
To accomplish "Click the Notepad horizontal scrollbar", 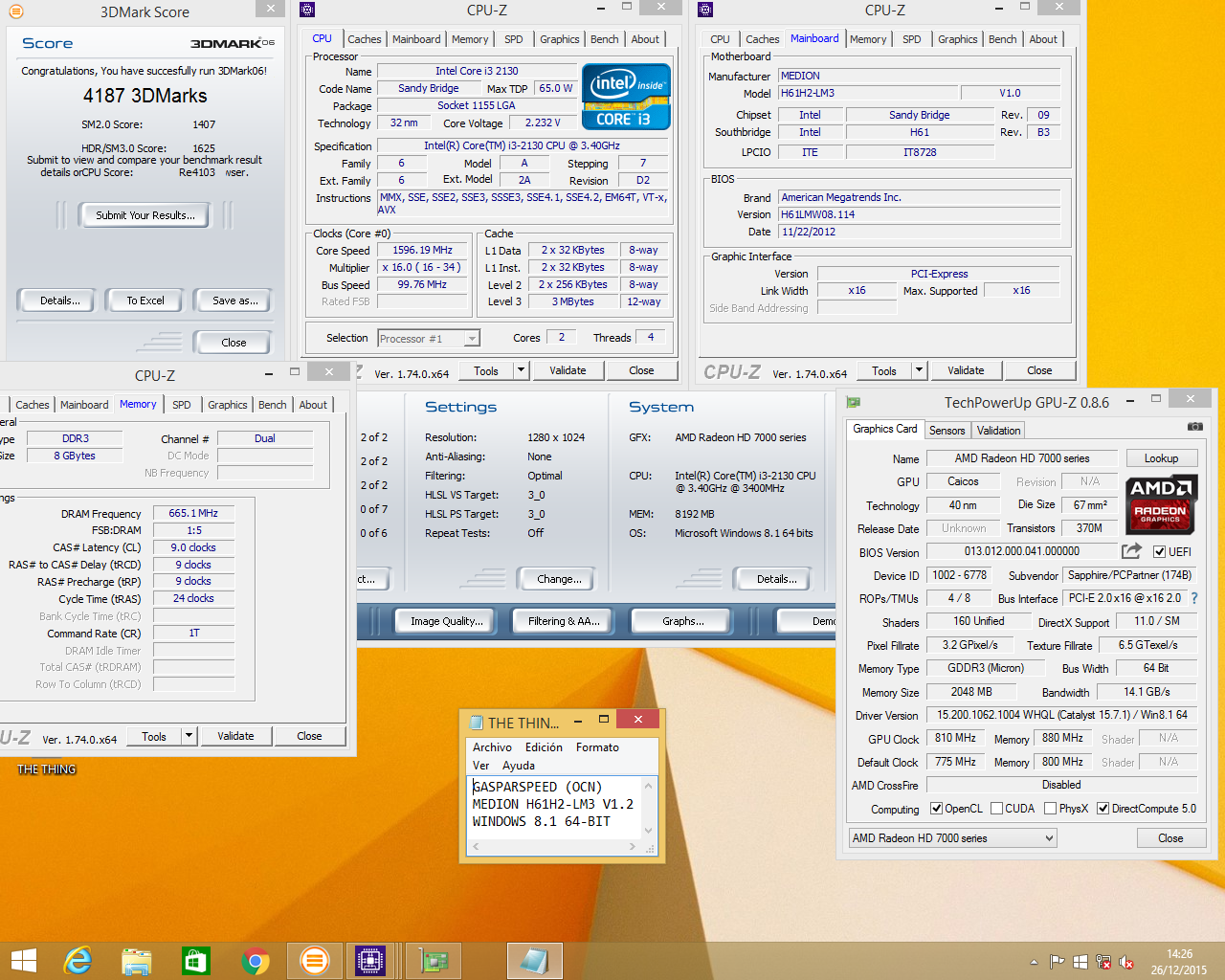I will point(554,847).
